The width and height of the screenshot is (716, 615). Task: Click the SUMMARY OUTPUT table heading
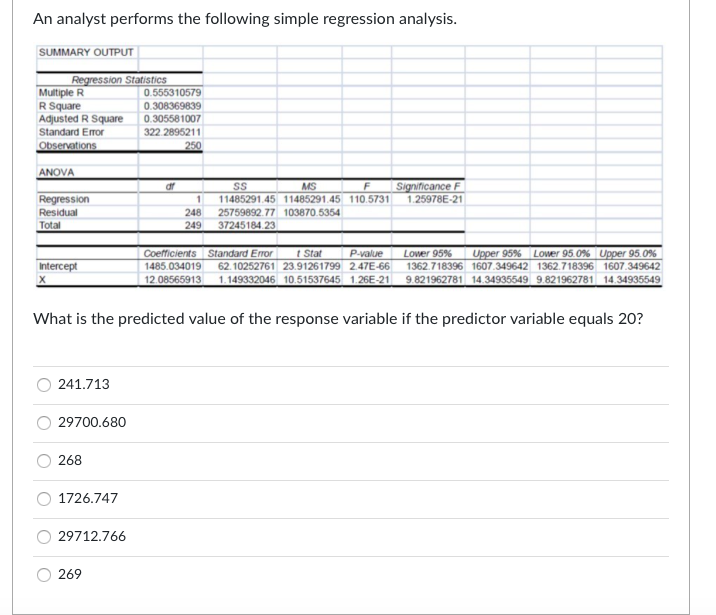click(x=86, y=53)
